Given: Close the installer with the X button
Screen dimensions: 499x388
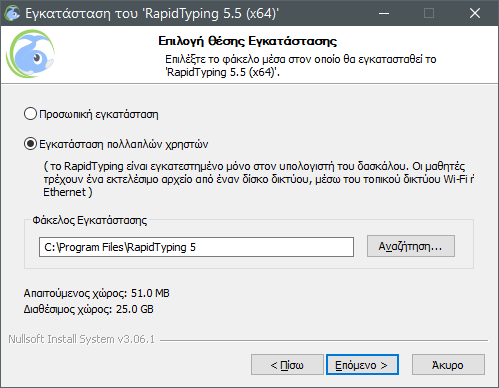Looking at the screenshot, I should [475, 13].
